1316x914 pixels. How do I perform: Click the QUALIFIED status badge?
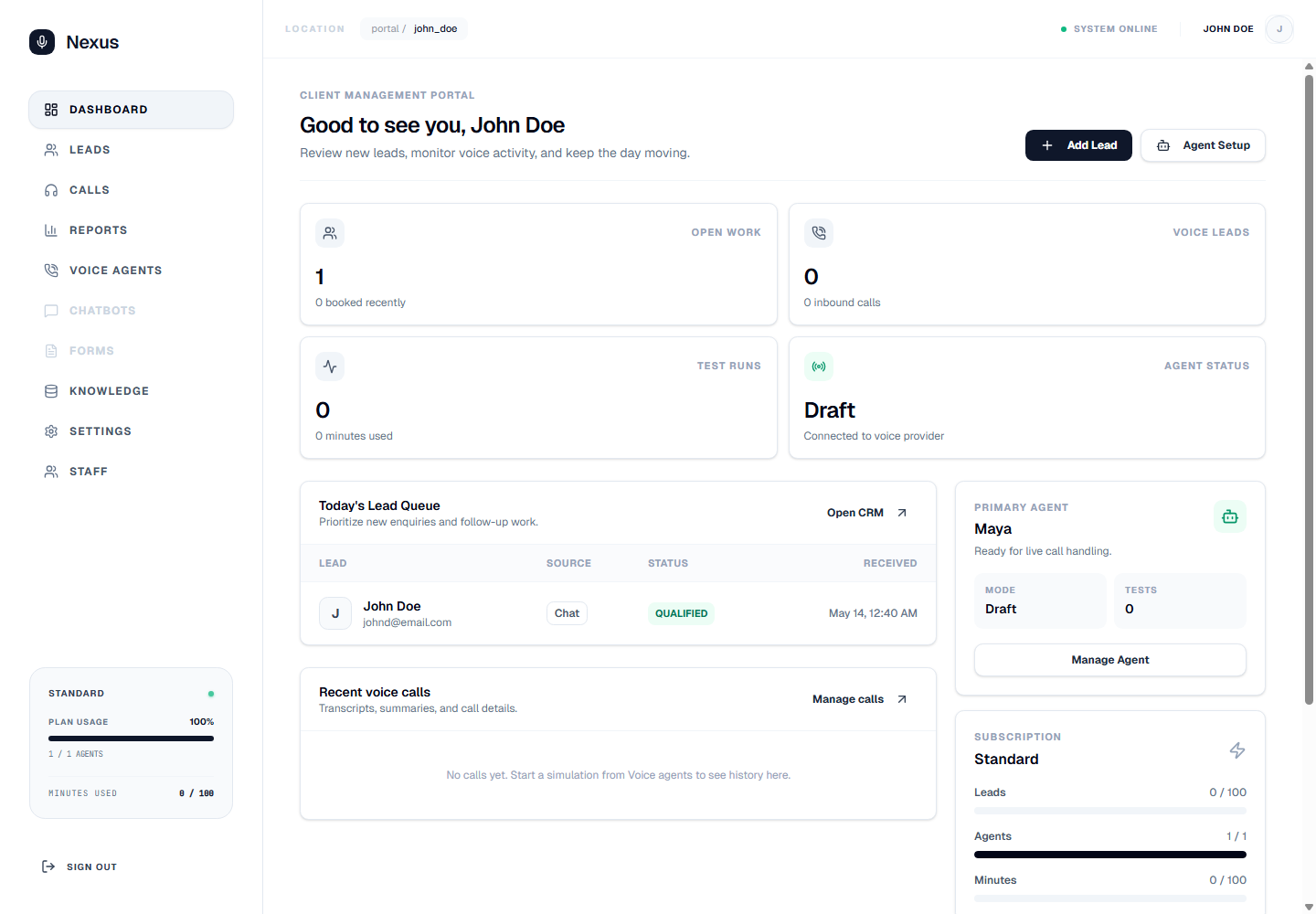(682, 613)
